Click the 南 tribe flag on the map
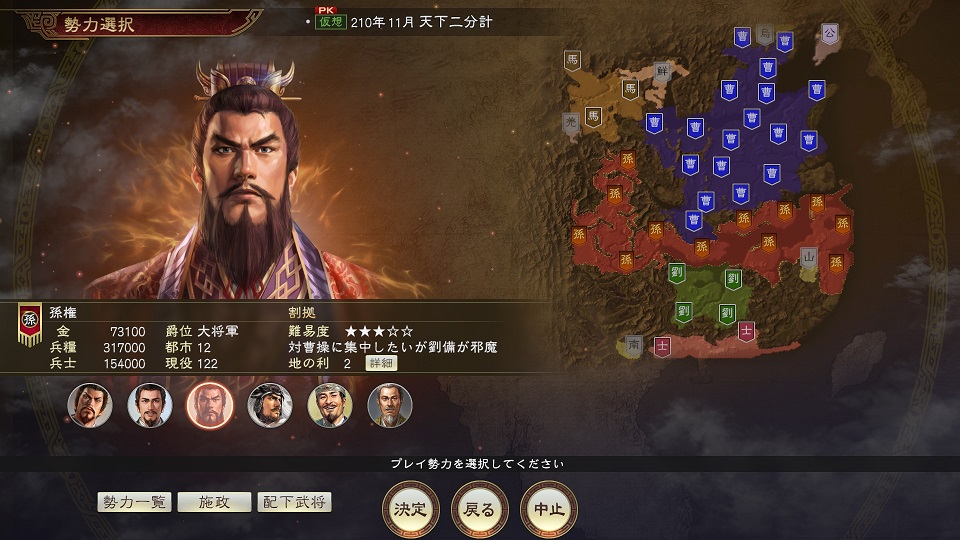Image resolution: width=960 pixels, height=540 pixels. (x=634, y=345)
